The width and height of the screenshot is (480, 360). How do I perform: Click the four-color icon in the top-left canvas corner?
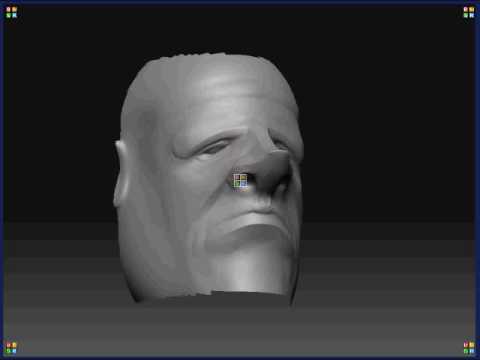[x=11, y=12]
